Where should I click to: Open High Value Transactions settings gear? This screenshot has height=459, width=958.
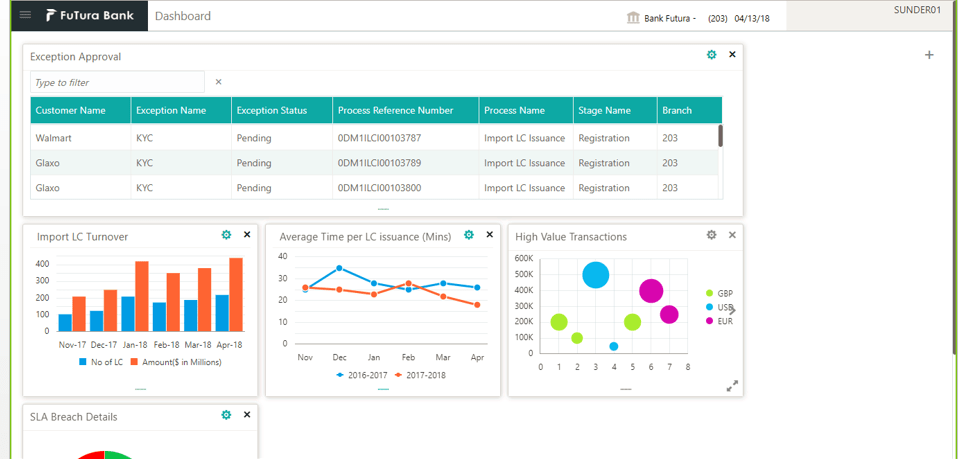[712, 235]
